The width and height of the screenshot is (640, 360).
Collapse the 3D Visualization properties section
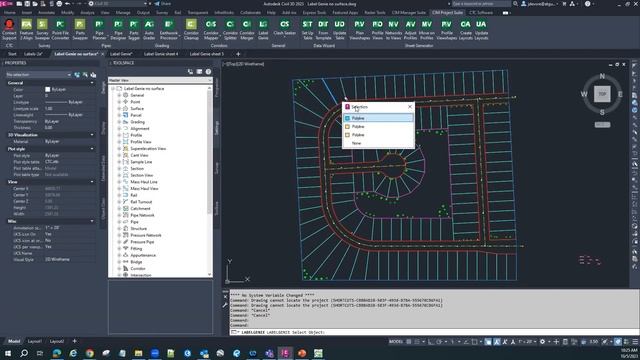tap(92, 135)
